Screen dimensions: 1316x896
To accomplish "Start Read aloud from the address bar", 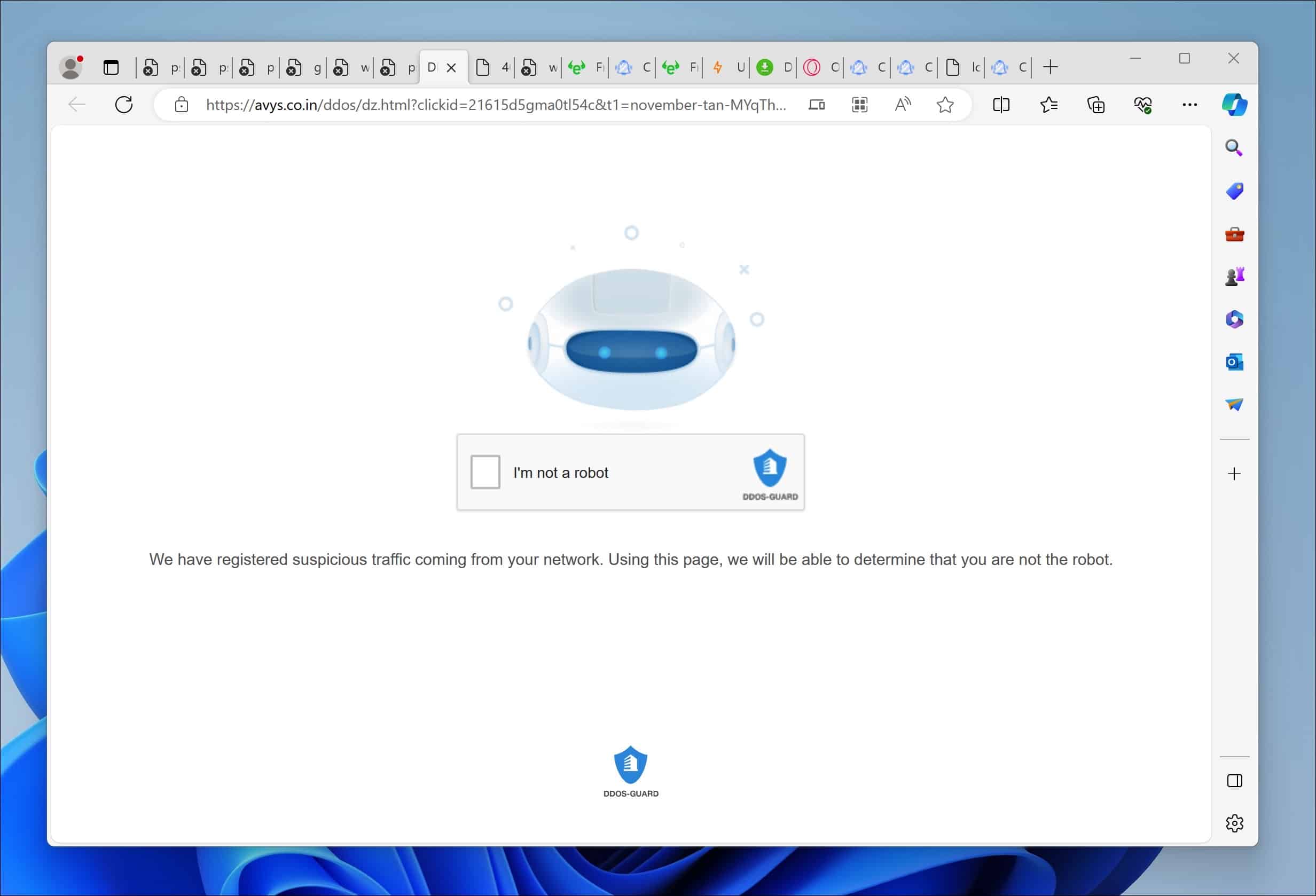I will pos(903,105).
